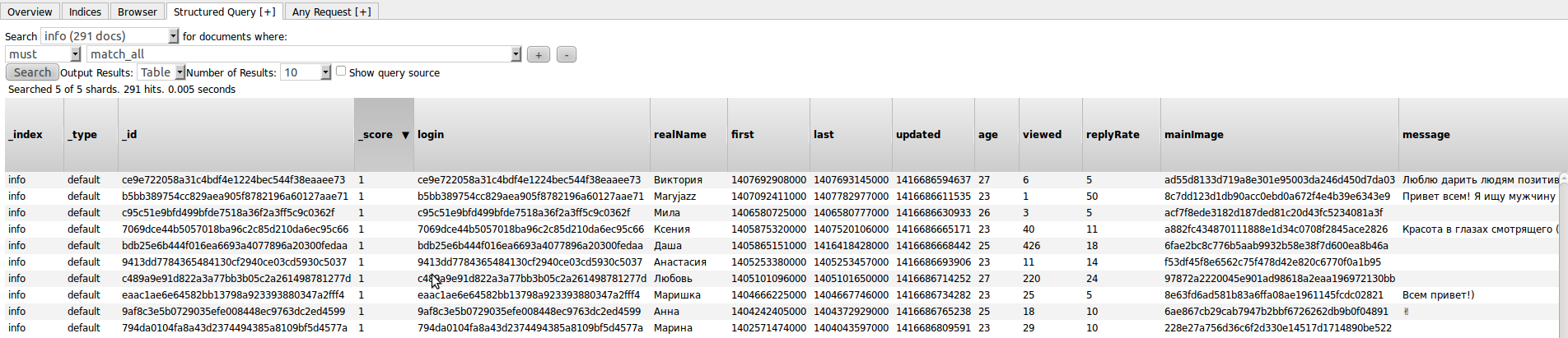
Task: Sort by the _type column header
Action: coord(91,135)
